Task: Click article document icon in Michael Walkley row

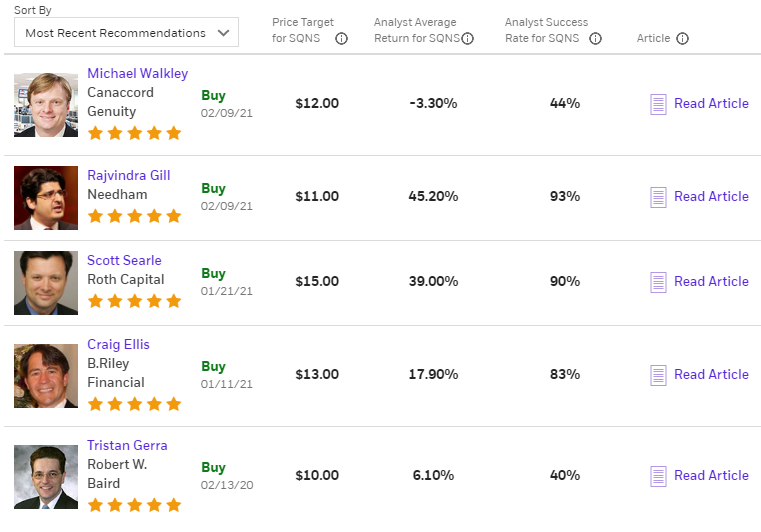Action: [x=658, y=104]
